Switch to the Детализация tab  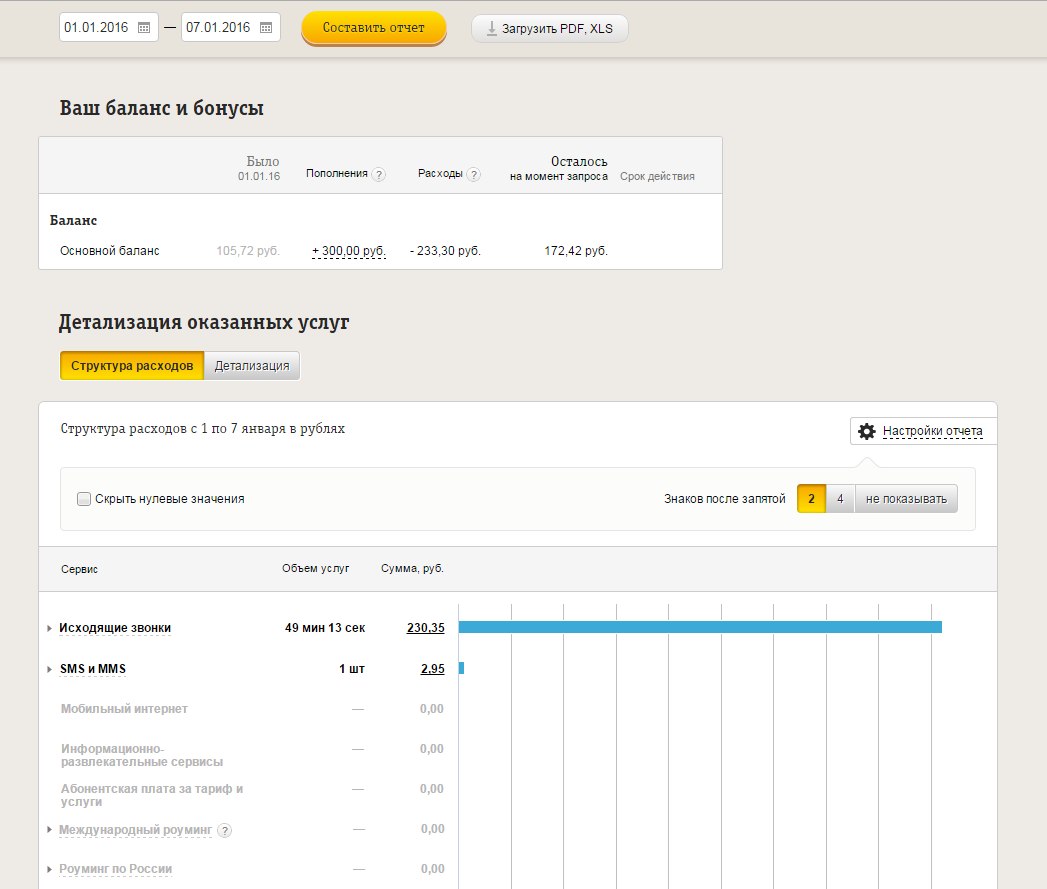point(252,366)
